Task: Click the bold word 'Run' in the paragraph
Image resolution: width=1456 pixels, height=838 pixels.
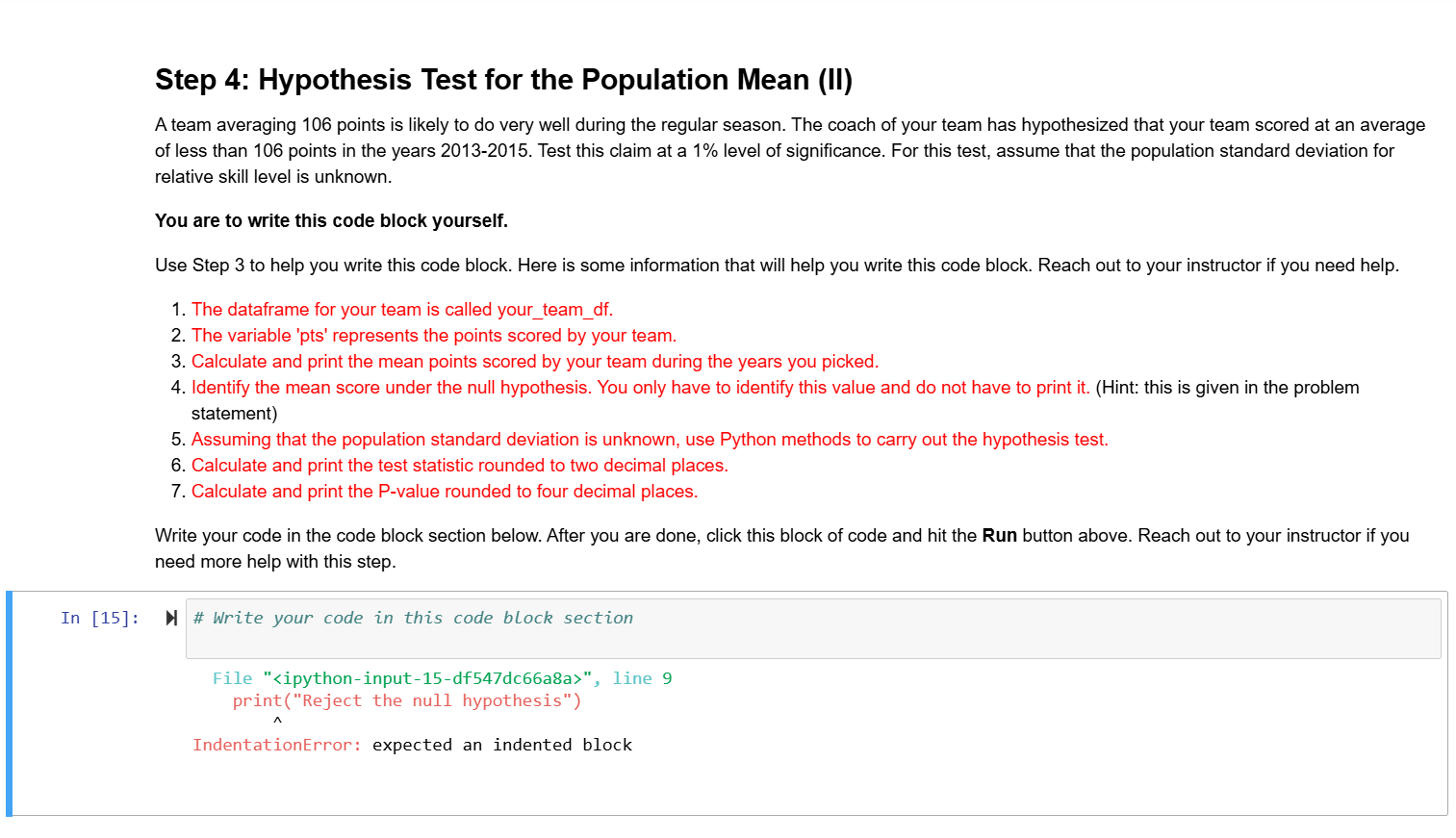Action: tap(999, 535)
